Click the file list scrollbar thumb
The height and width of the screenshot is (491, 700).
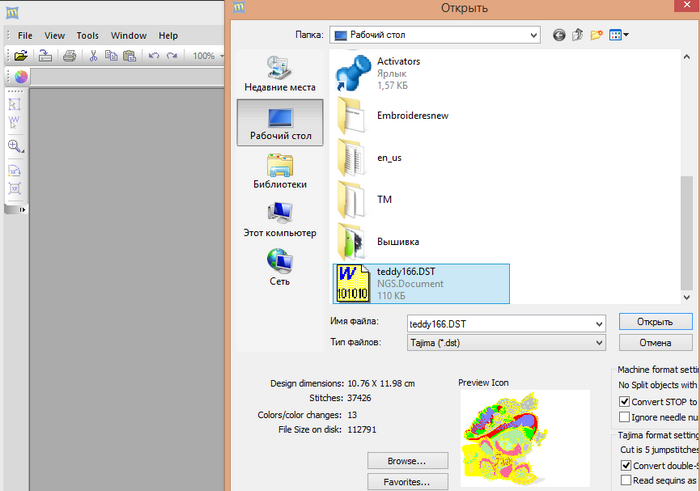click(687, 232)
